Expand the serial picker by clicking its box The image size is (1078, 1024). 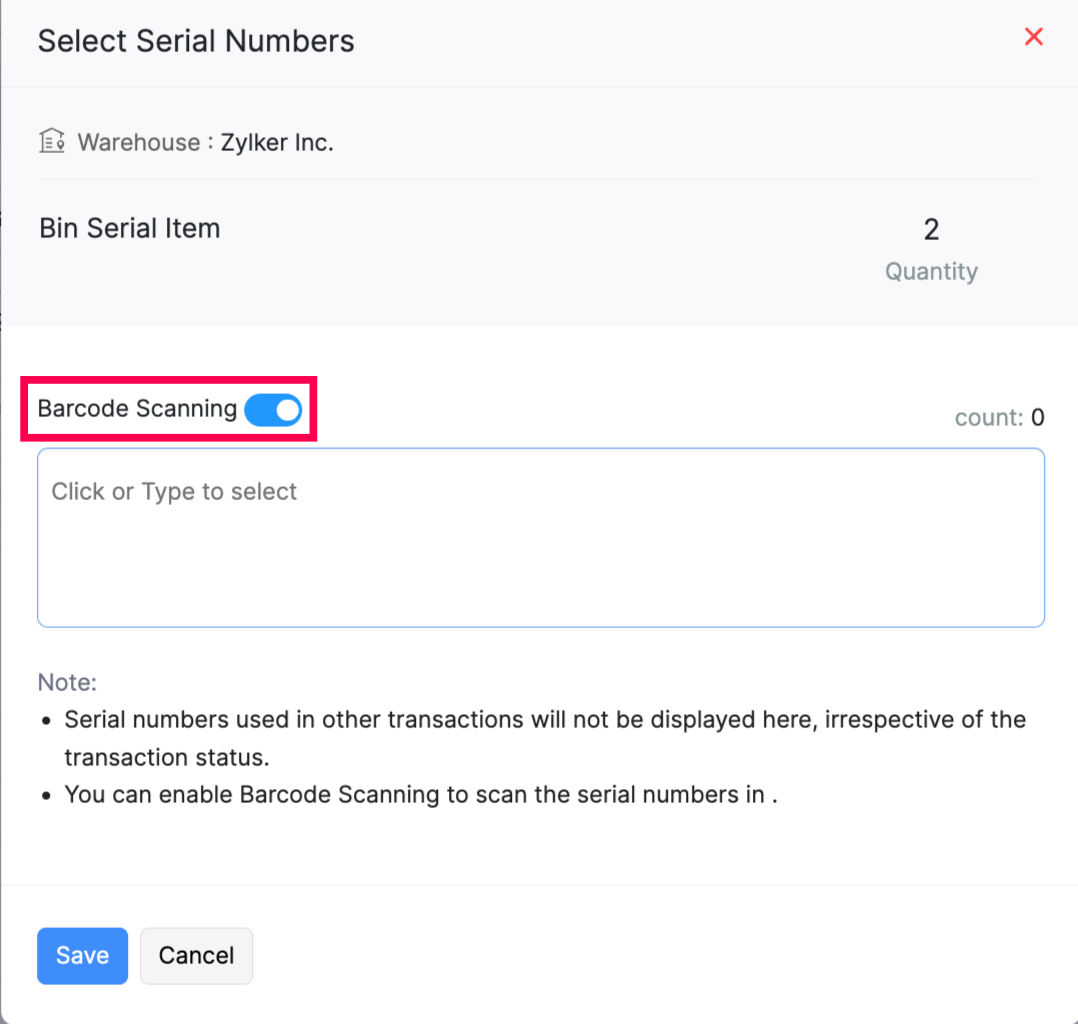(540, 537)
